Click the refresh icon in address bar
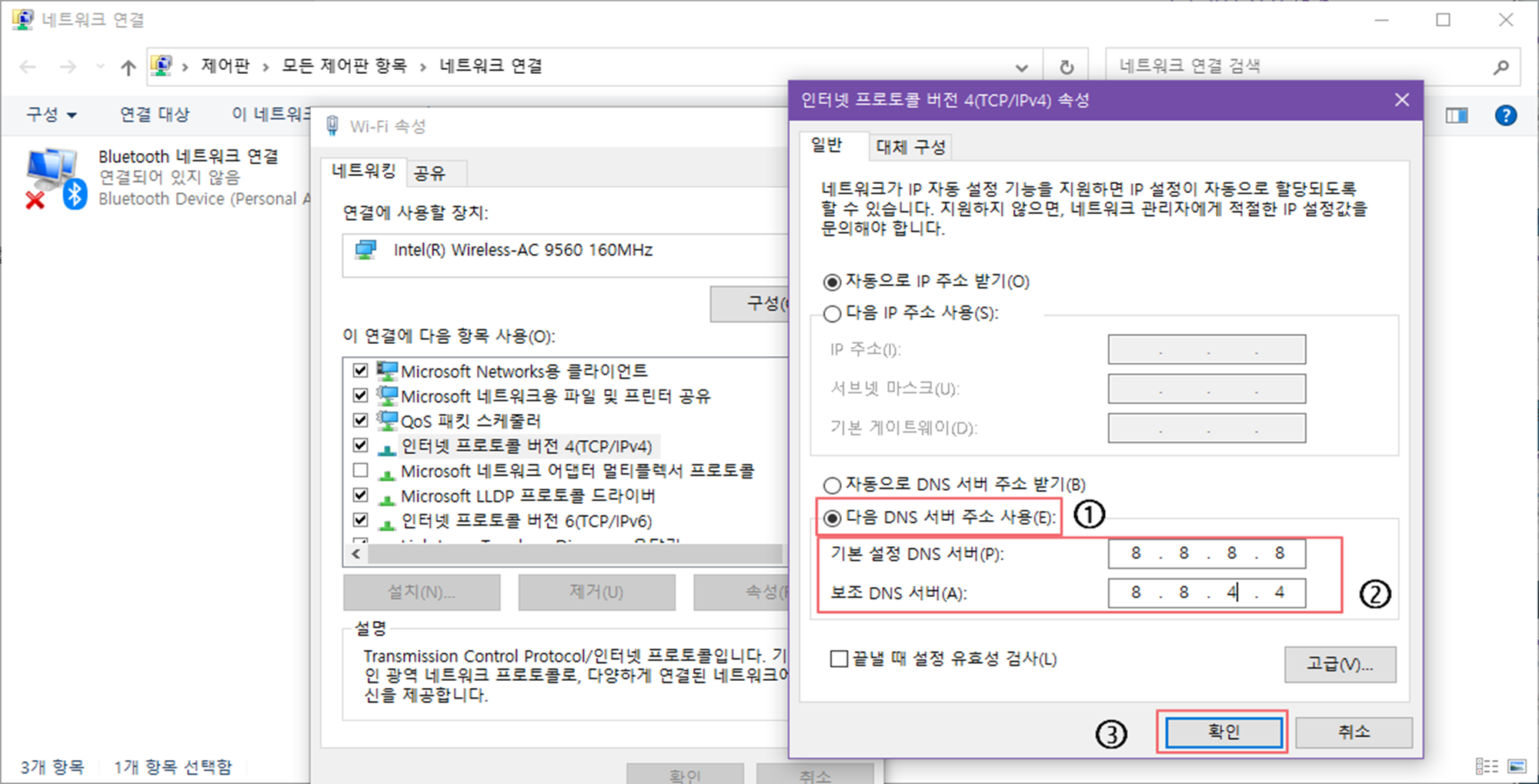 [x=1066, y=68]
